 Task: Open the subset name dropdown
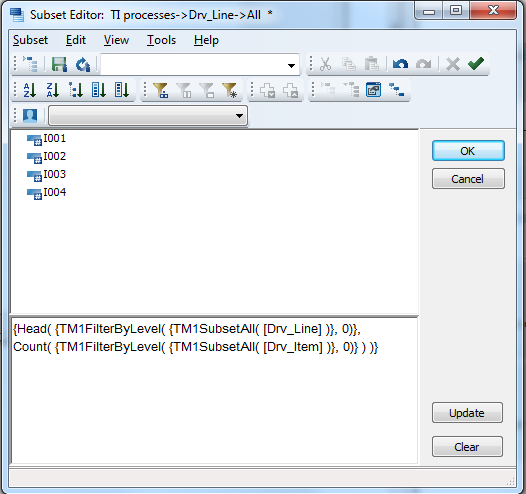200,64
